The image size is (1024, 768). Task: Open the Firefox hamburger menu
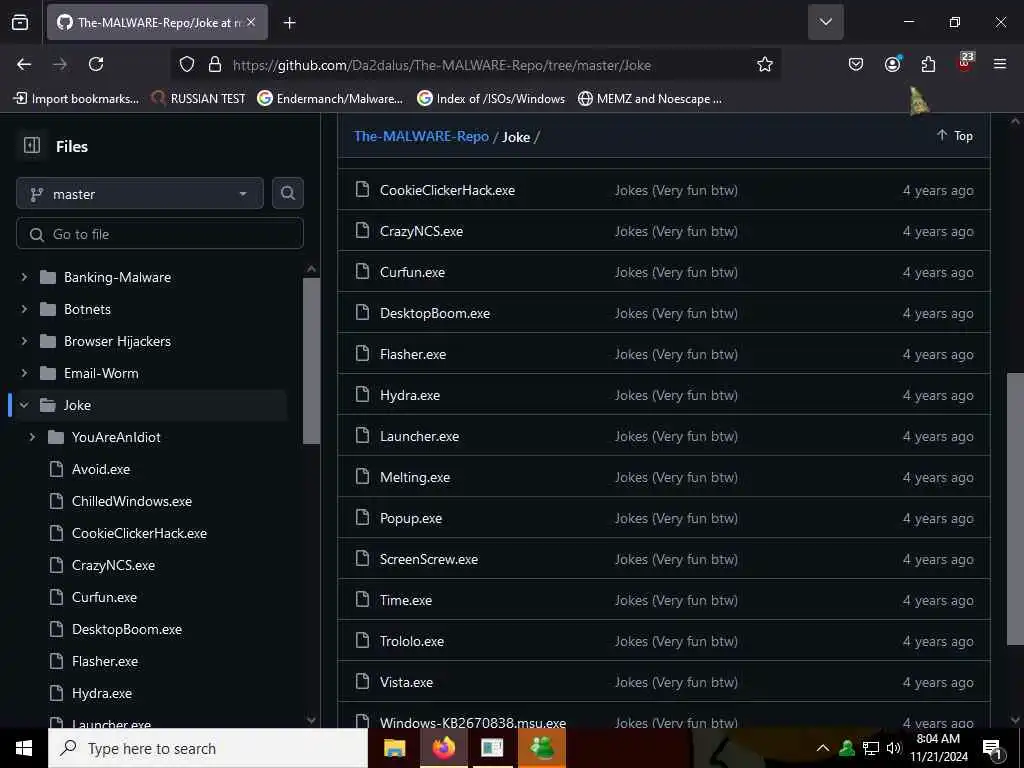1000,64
